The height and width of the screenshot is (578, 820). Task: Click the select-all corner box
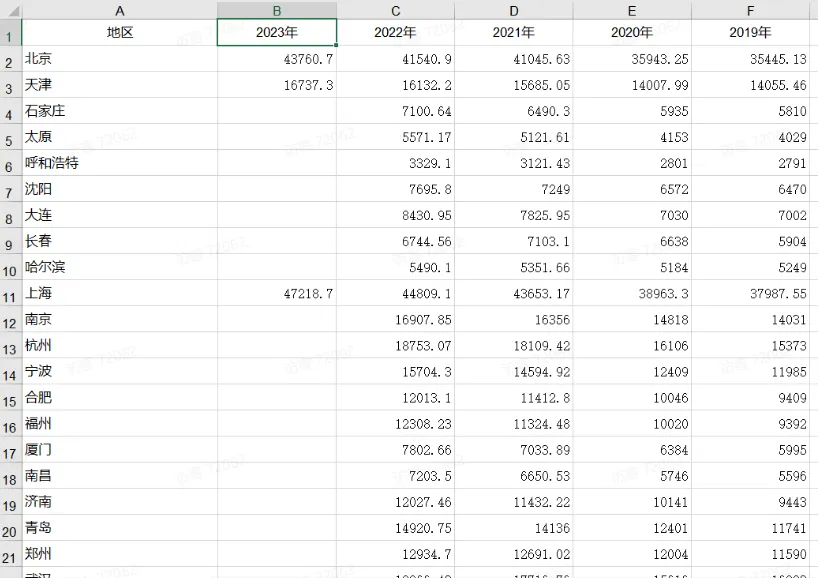[x=10, y=10]
